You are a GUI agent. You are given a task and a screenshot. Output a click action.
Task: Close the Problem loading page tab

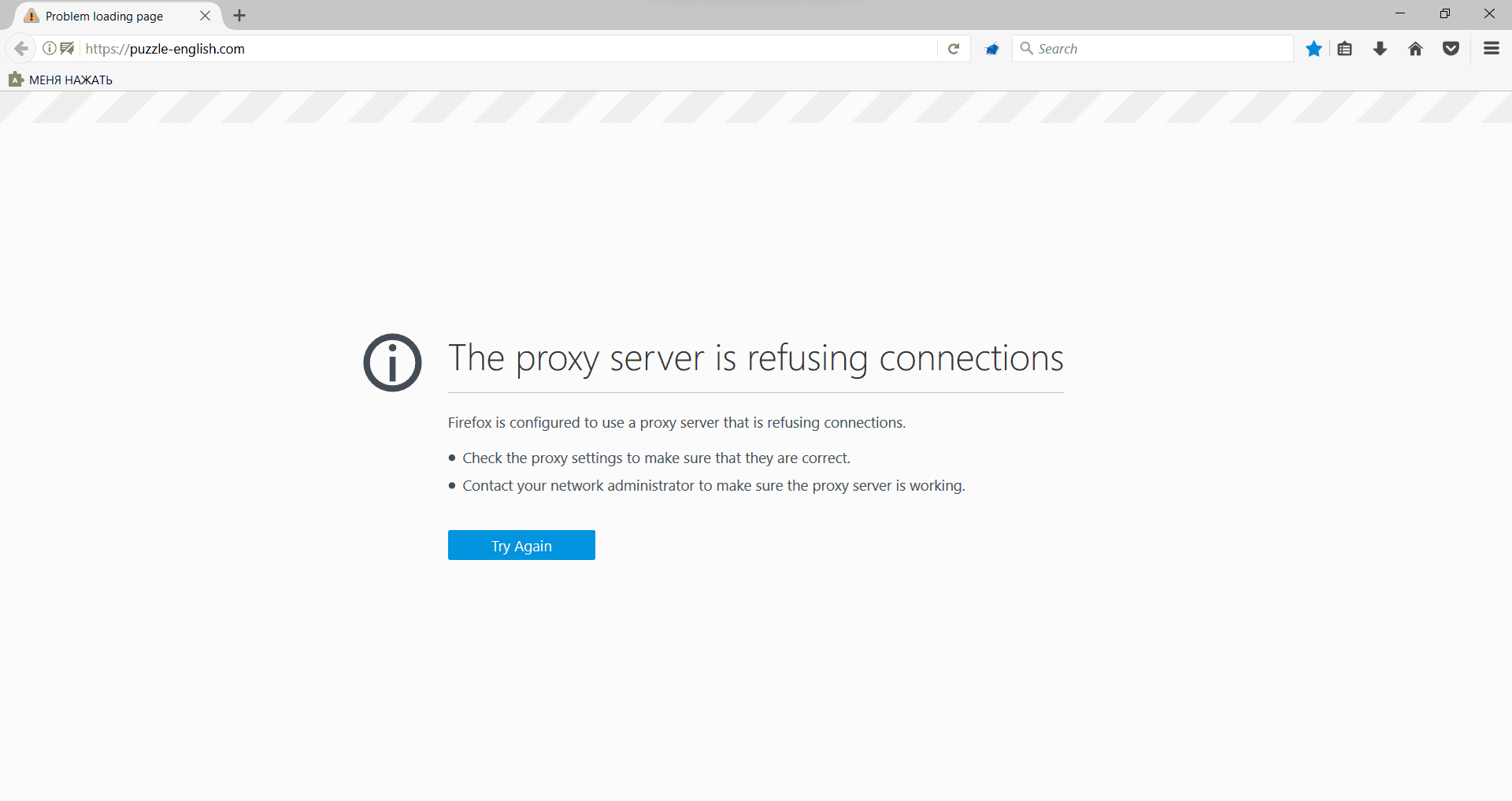click(x=205, y=16)
